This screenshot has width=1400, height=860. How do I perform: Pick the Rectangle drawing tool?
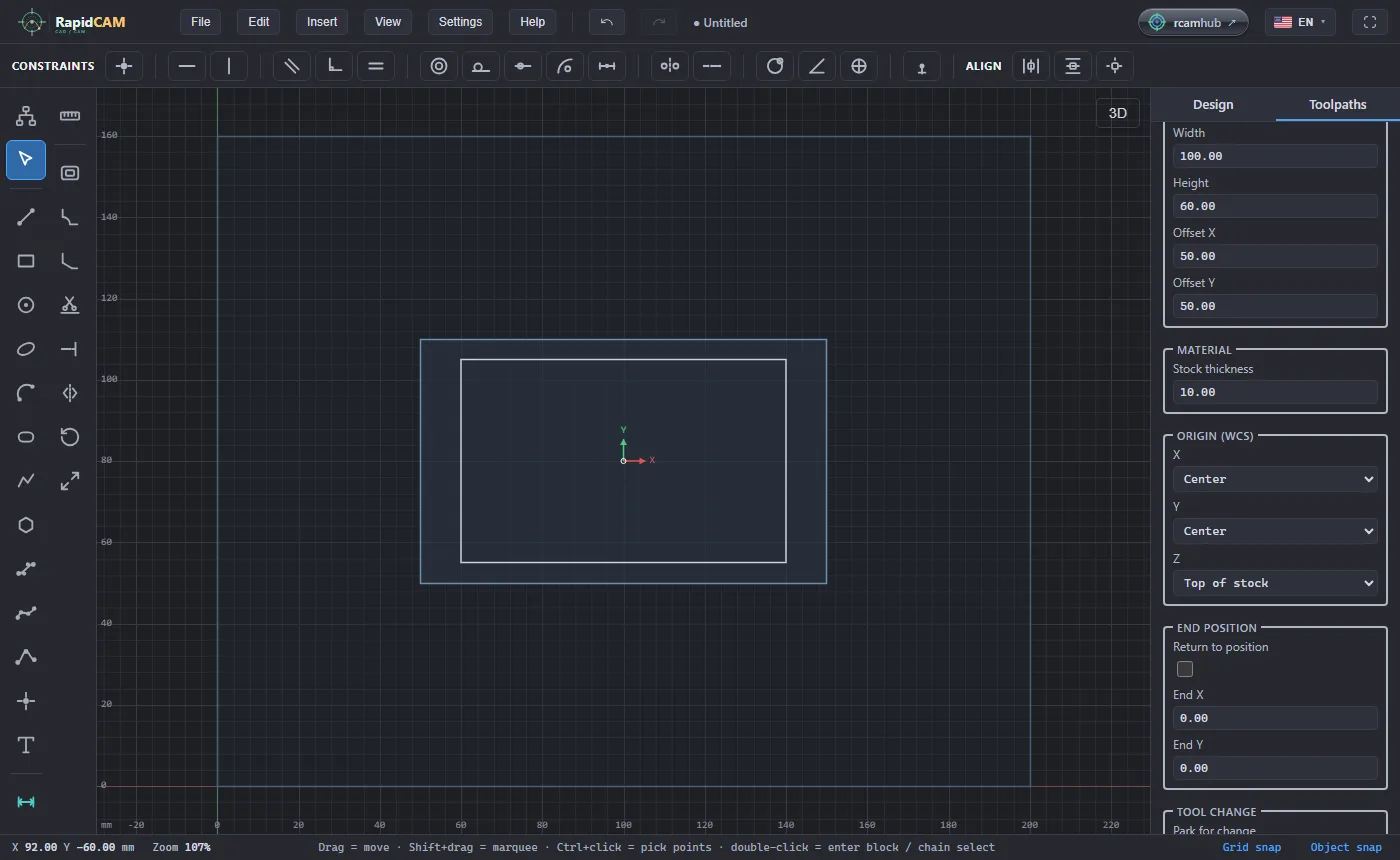tap(26, 261)
